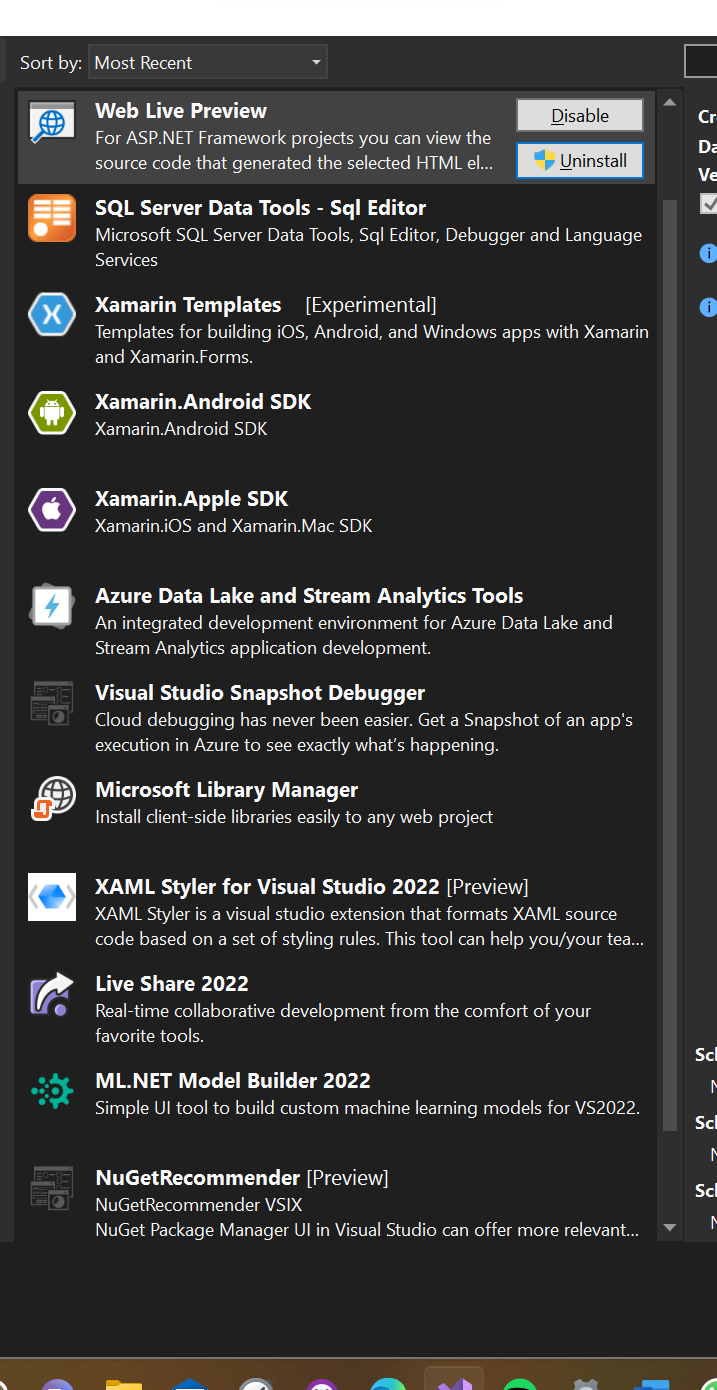Click the Azure Data Lake lightning icon

(x=52, y=606)
